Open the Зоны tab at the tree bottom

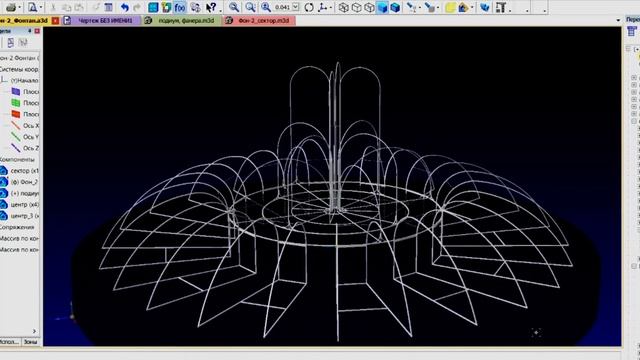(31, 342)
